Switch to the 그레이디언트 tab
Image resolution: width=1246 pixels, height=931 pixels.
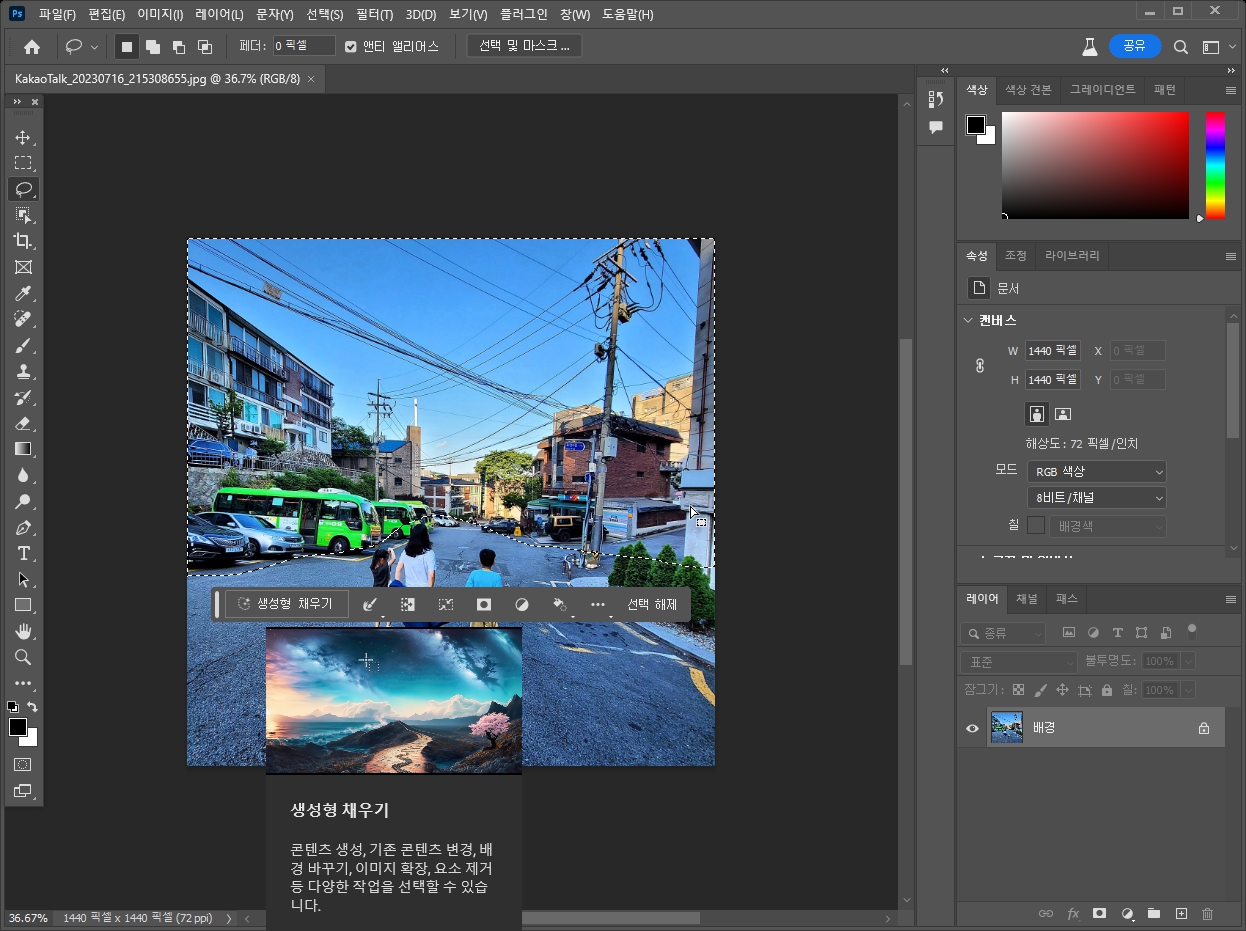pos(1103,89)
